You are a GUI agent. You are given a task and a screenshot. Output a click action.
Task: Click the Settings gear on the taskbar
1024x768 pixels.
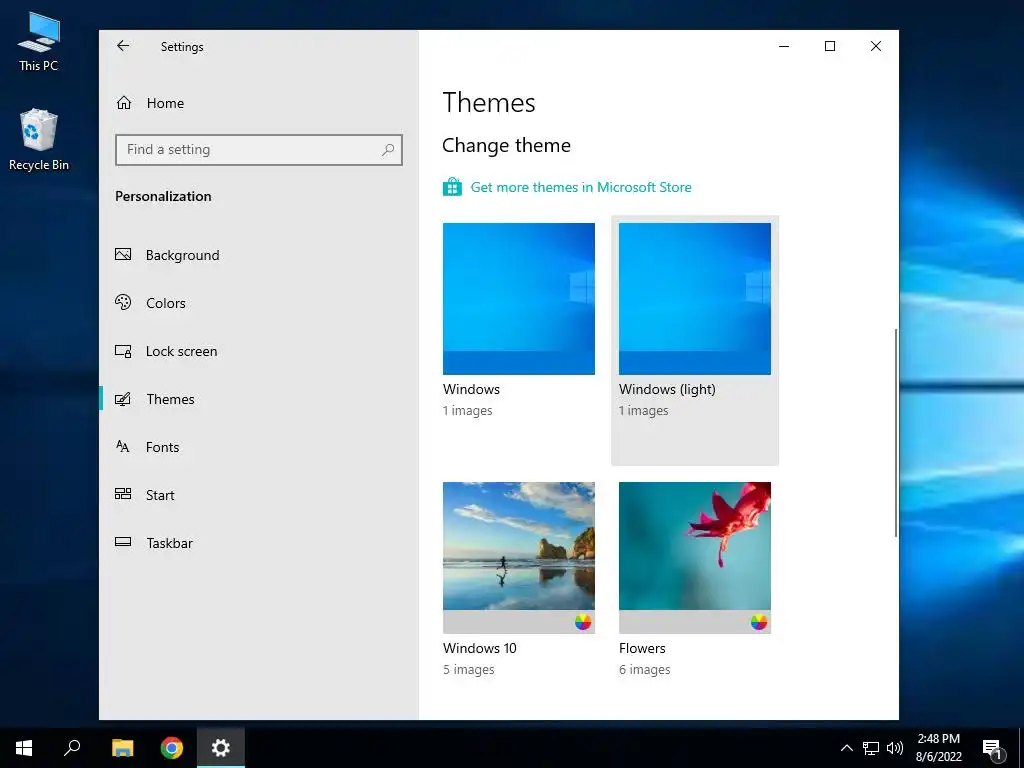[221, 748]
